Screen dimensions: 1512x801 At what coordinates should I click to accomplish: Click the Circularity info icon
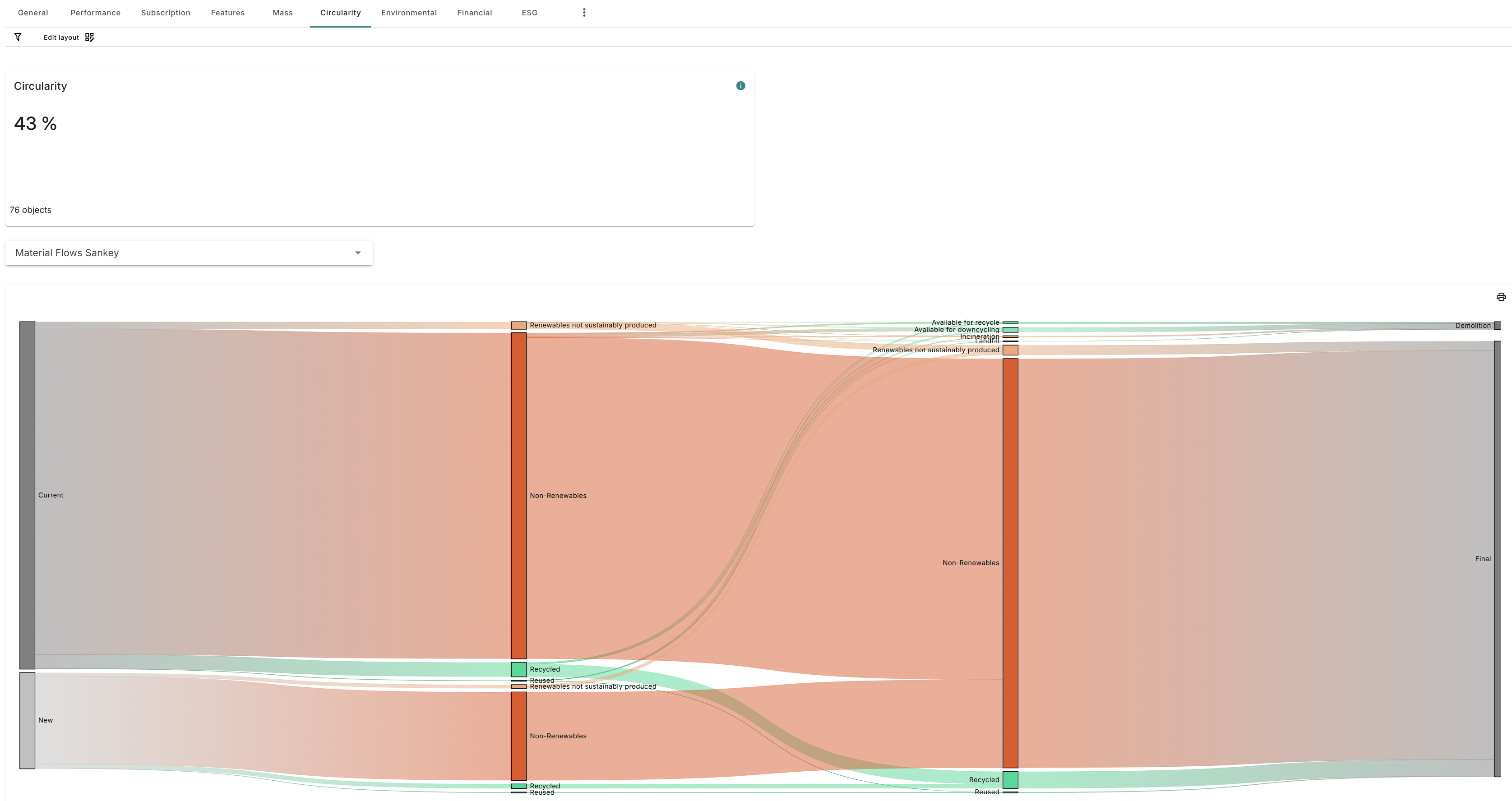coord(741,86)
